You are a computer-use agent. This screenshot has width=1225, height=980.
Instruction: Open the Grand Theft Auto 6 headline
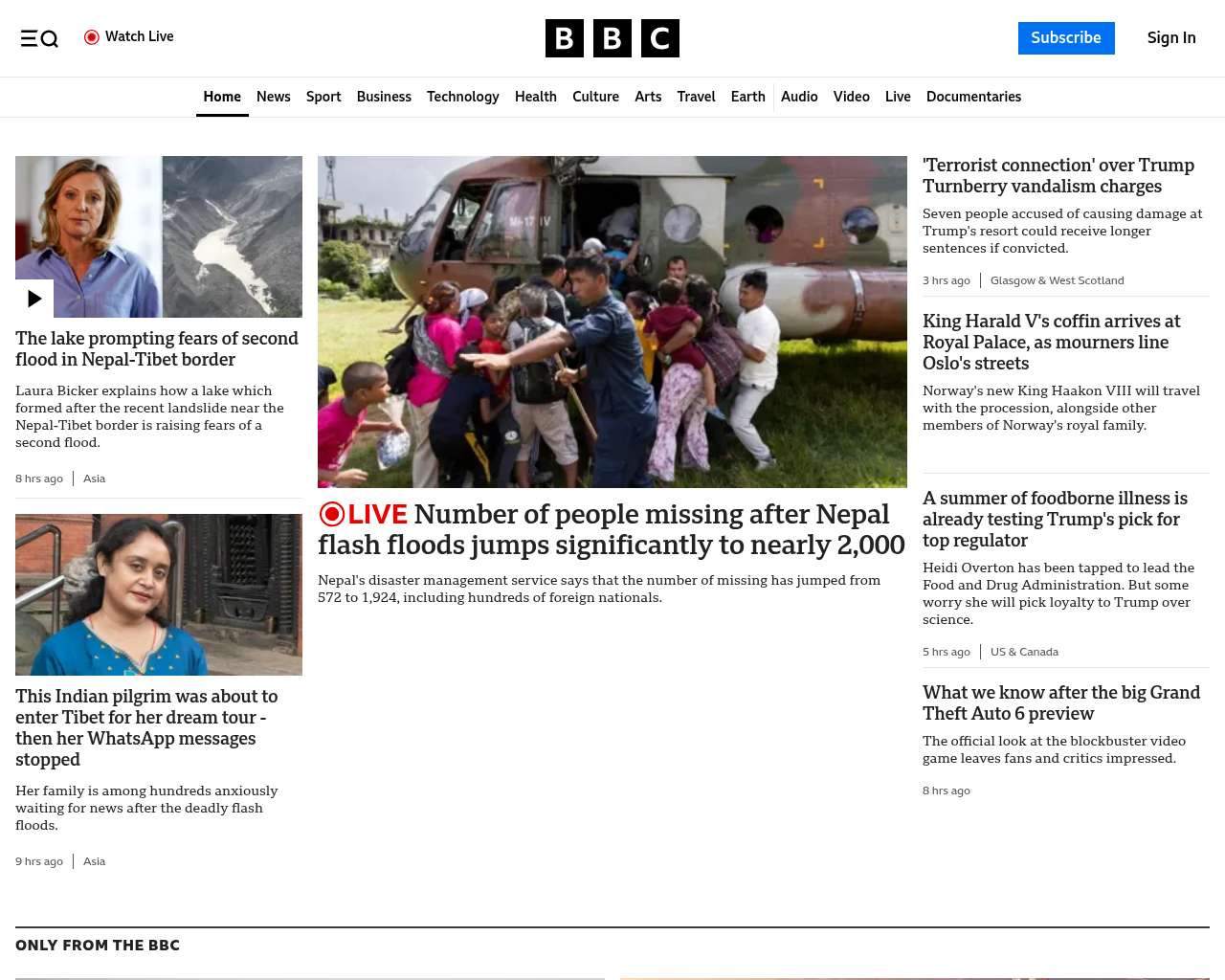(1061, 703)
